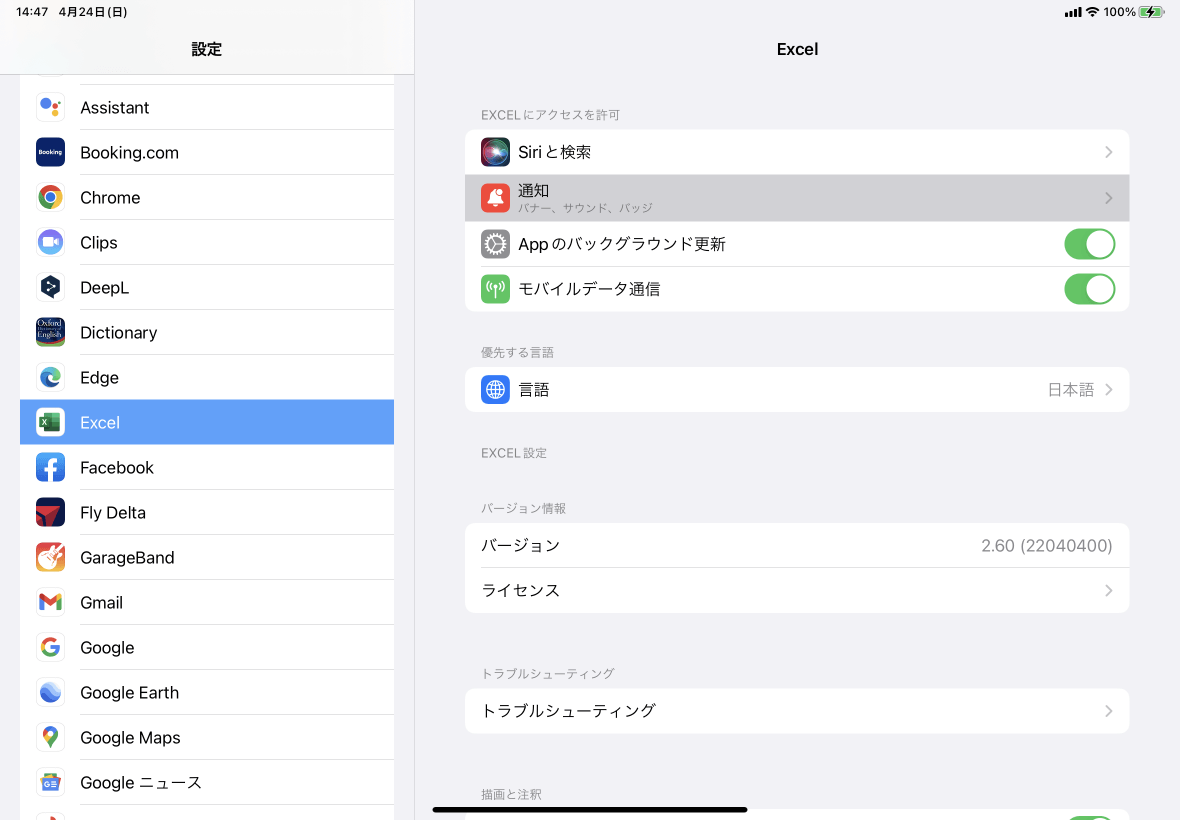Image resolution: width=1180 pixels, height=820 pixels.
Task: Tap the gear icon for background refresh
Action: 495,244
